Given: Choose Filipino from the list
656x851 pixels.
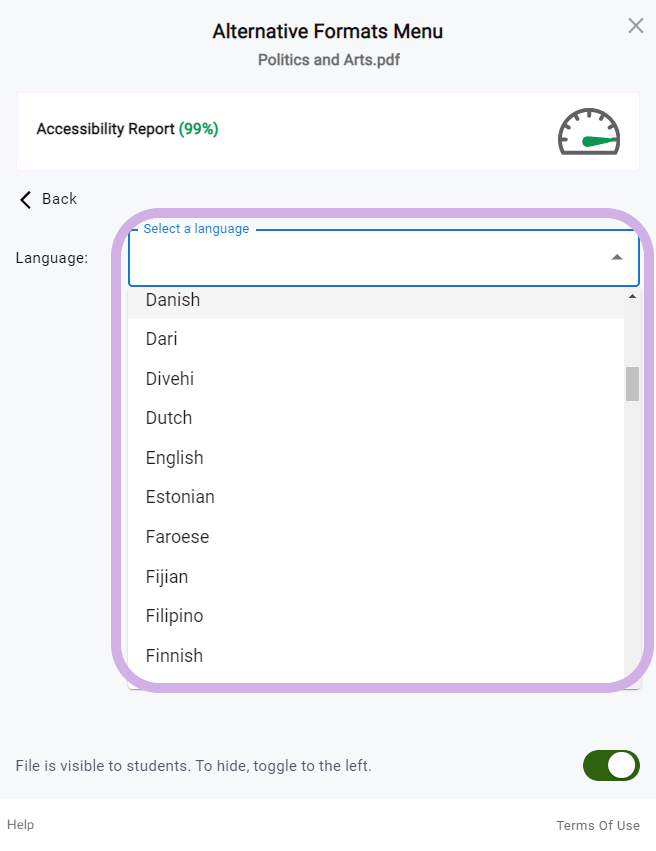Looking at the screenshot, I should point(376,616).
